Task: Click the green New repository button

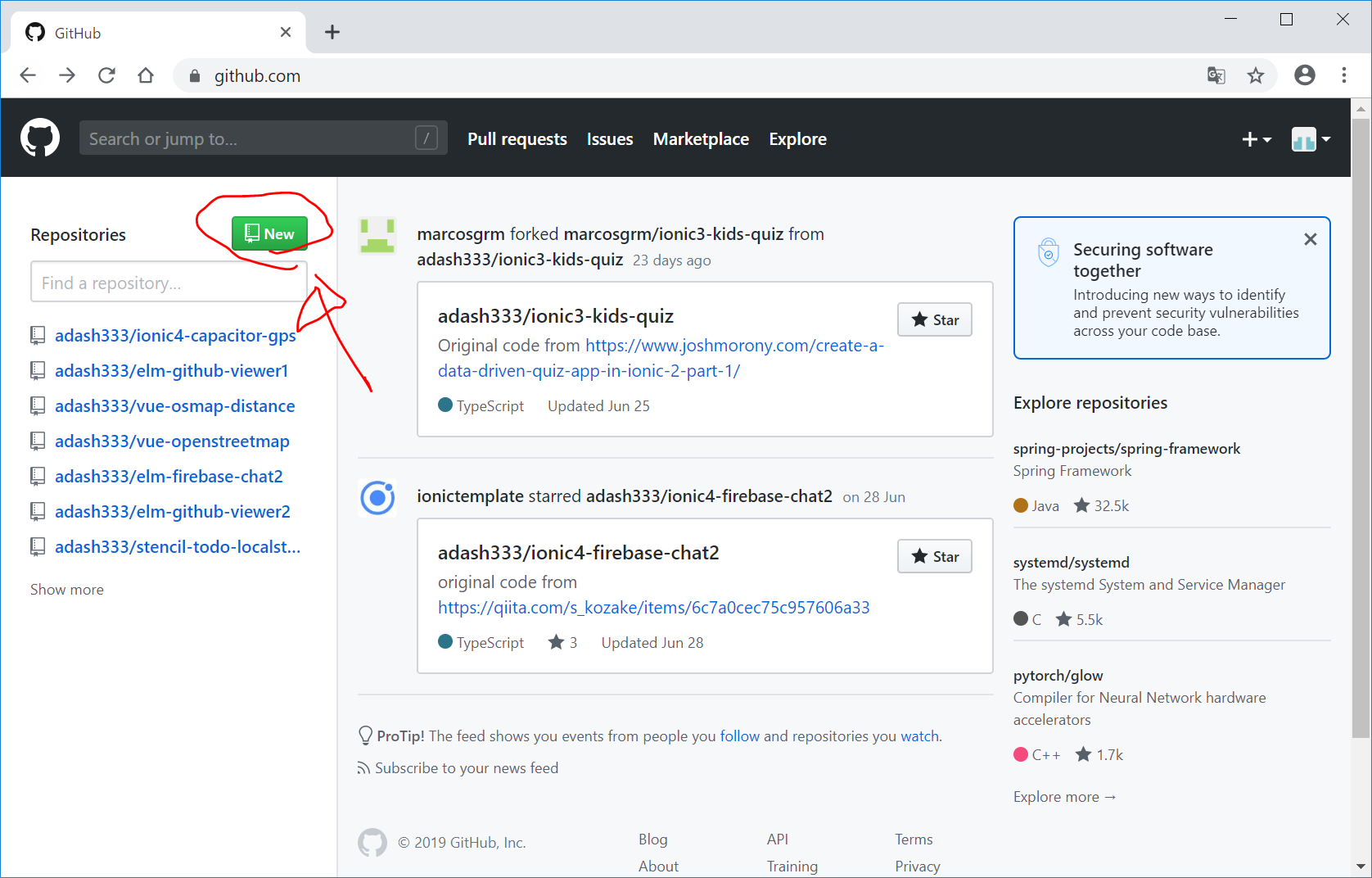Action: [269, 233]
